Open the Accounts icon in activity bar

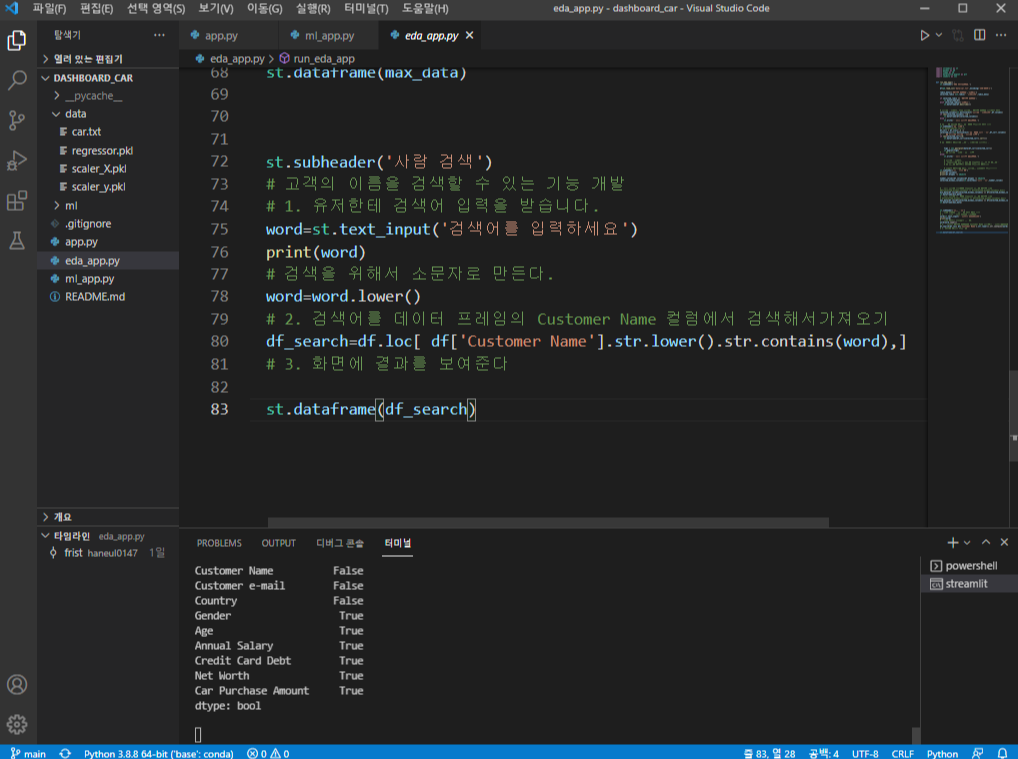[17, 684]
